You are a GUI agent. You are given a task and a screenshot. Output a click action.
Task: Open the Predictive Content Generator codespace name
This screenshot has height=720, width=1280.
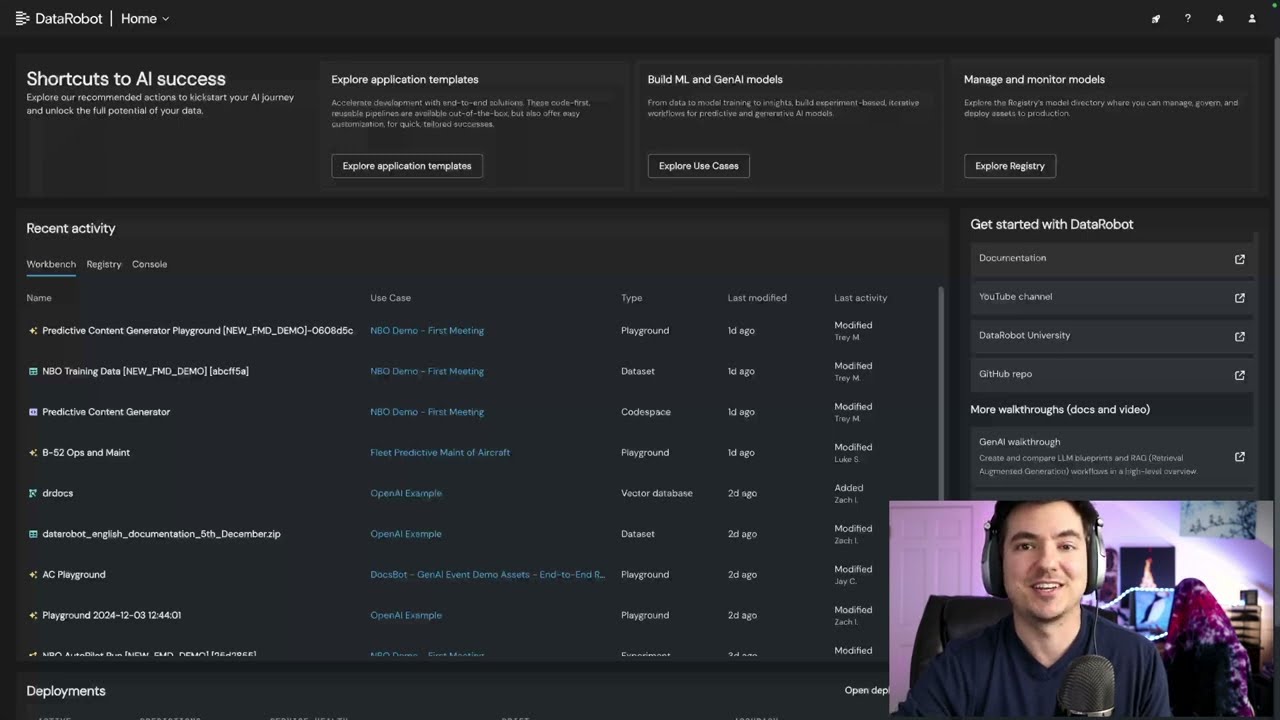(106, 412)
